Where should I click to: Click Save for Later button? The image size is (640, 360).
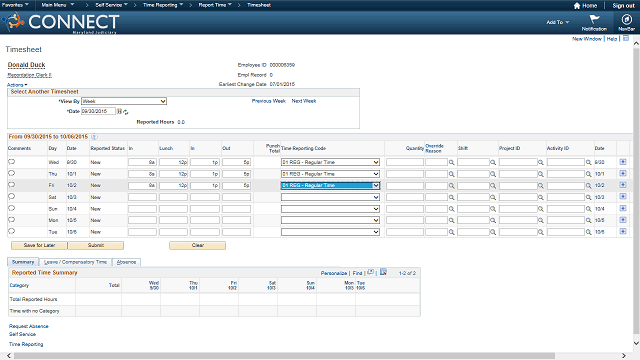coord(39,245)
